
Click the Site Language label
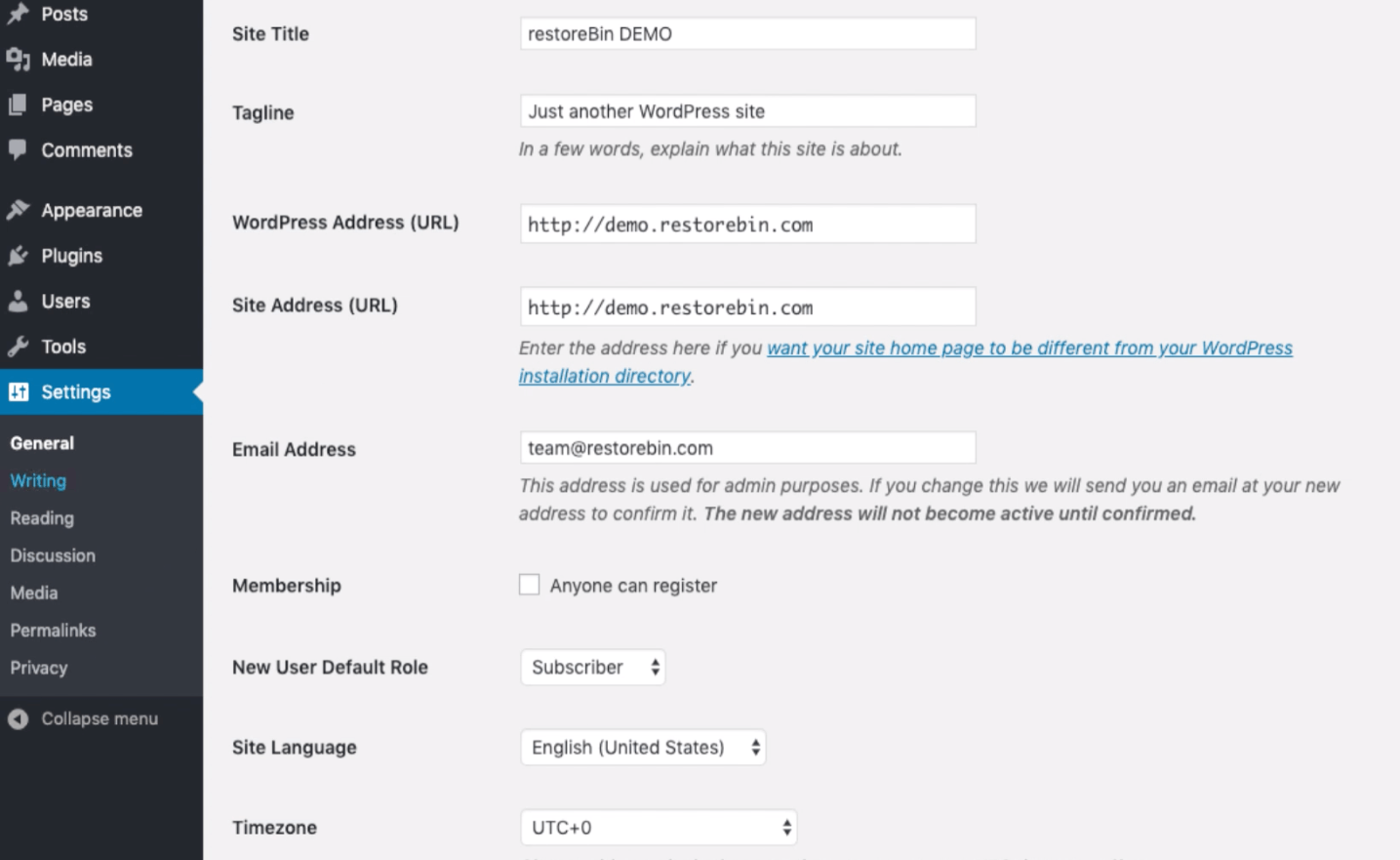point(295,748)
